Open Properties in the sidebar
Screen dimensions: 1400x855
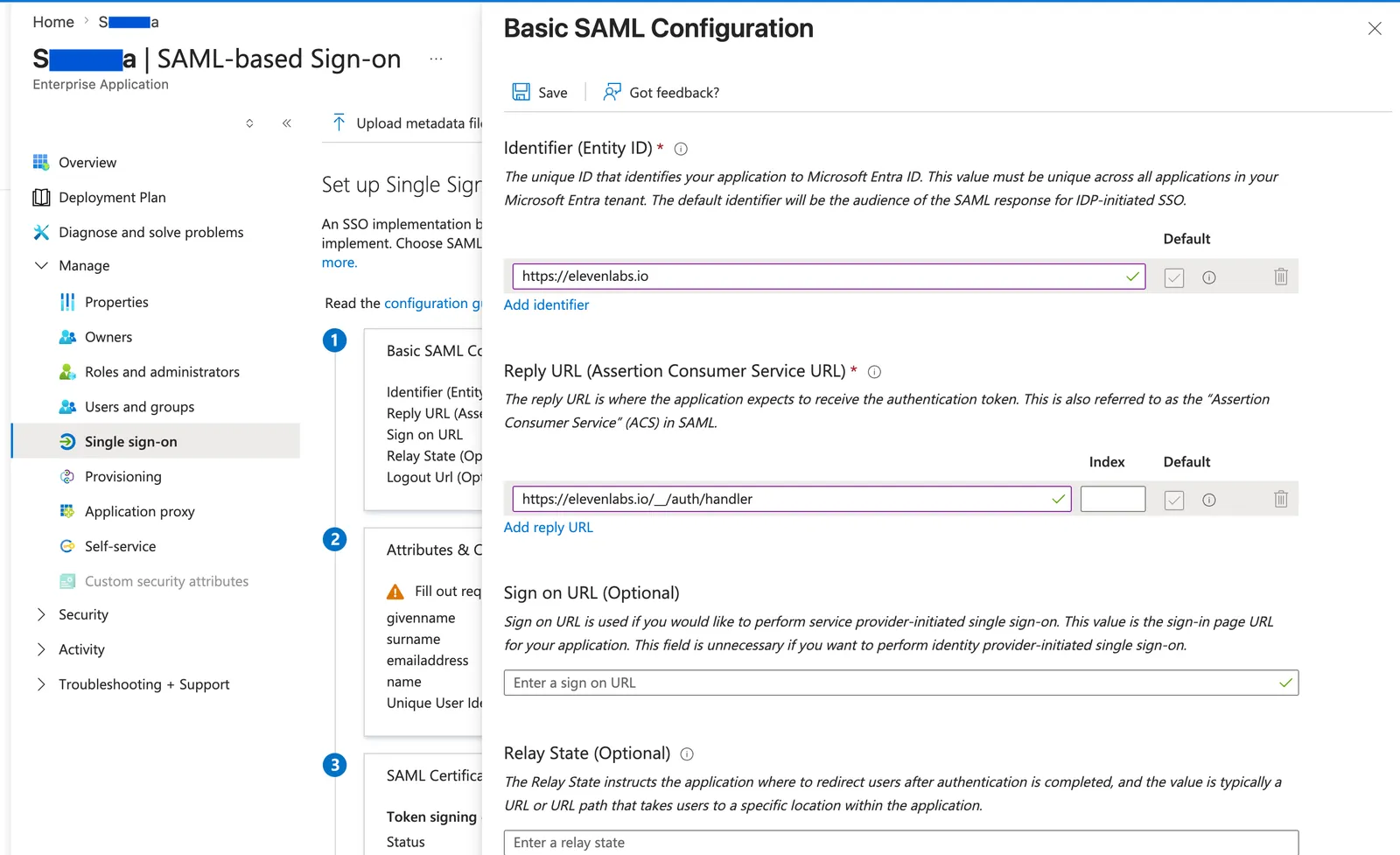[116, 302]
